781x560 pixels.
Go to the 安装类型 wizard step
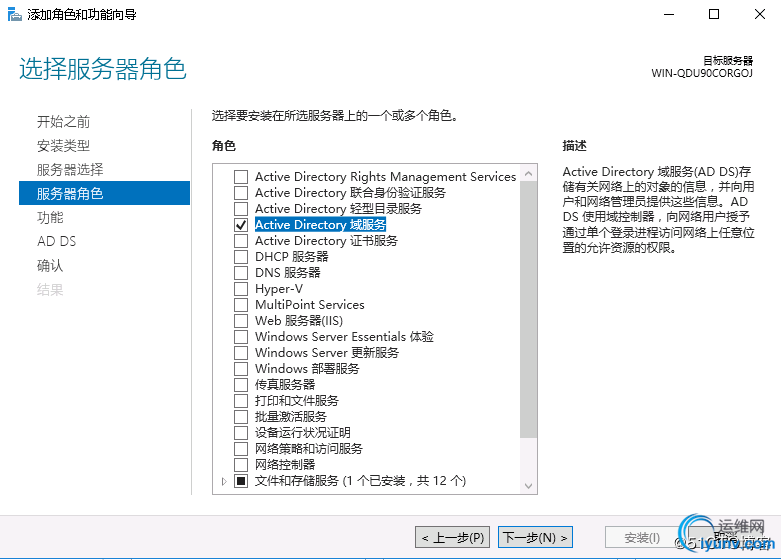point(63,145)
